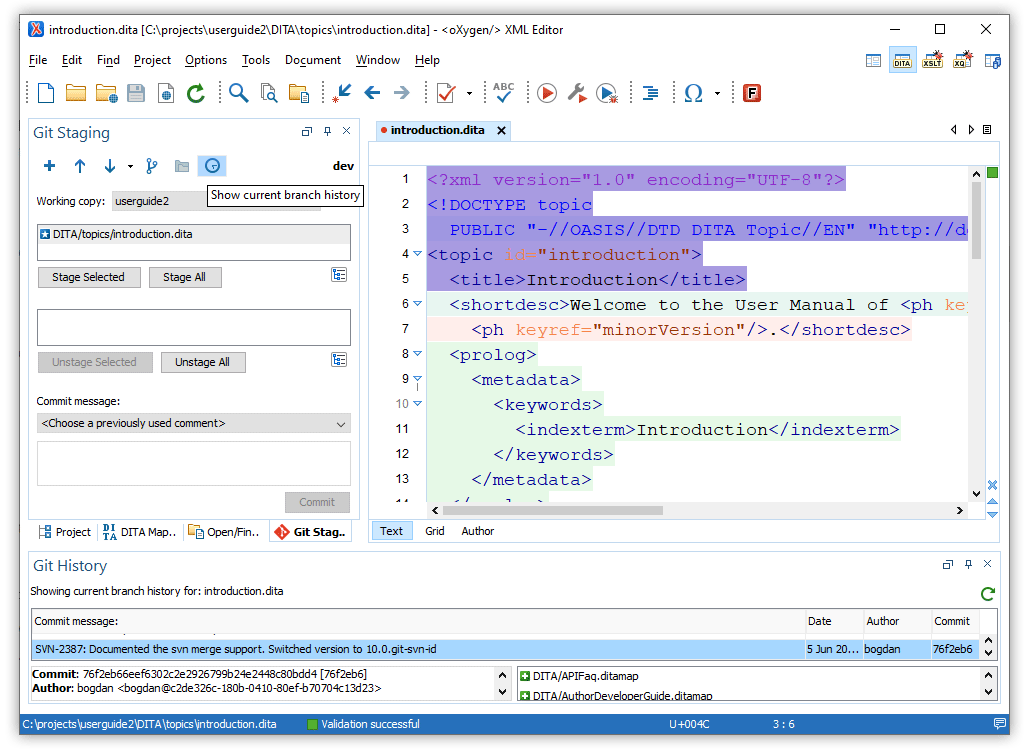This screenshot has height=750, width=1030.
Task: Open Choose a previously used comment dropdown
Action: point(194,423)
